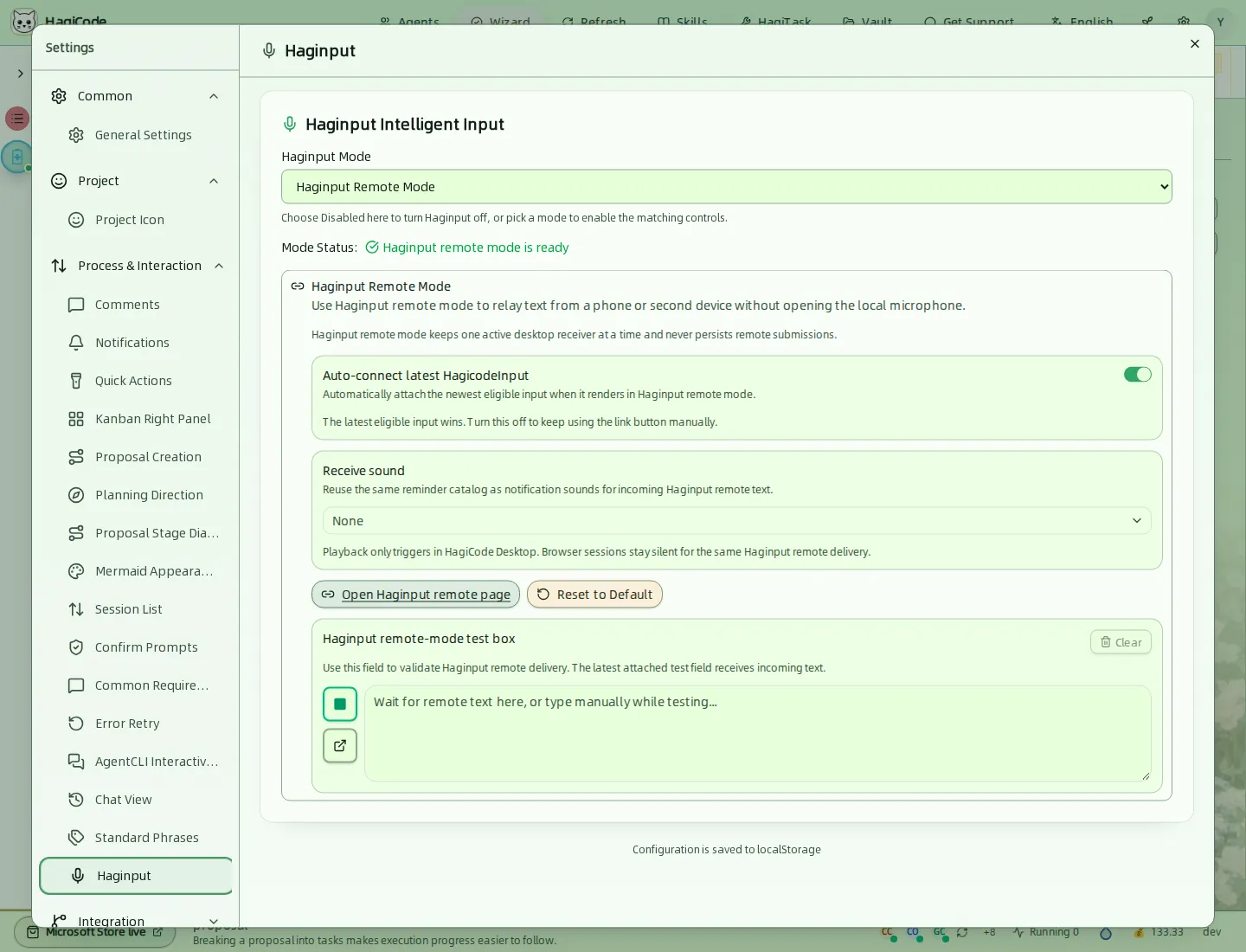Viewport: 1246px width, 952px height.
Task: Click the Mermaid Appearance palette icon
Action: 76,571
